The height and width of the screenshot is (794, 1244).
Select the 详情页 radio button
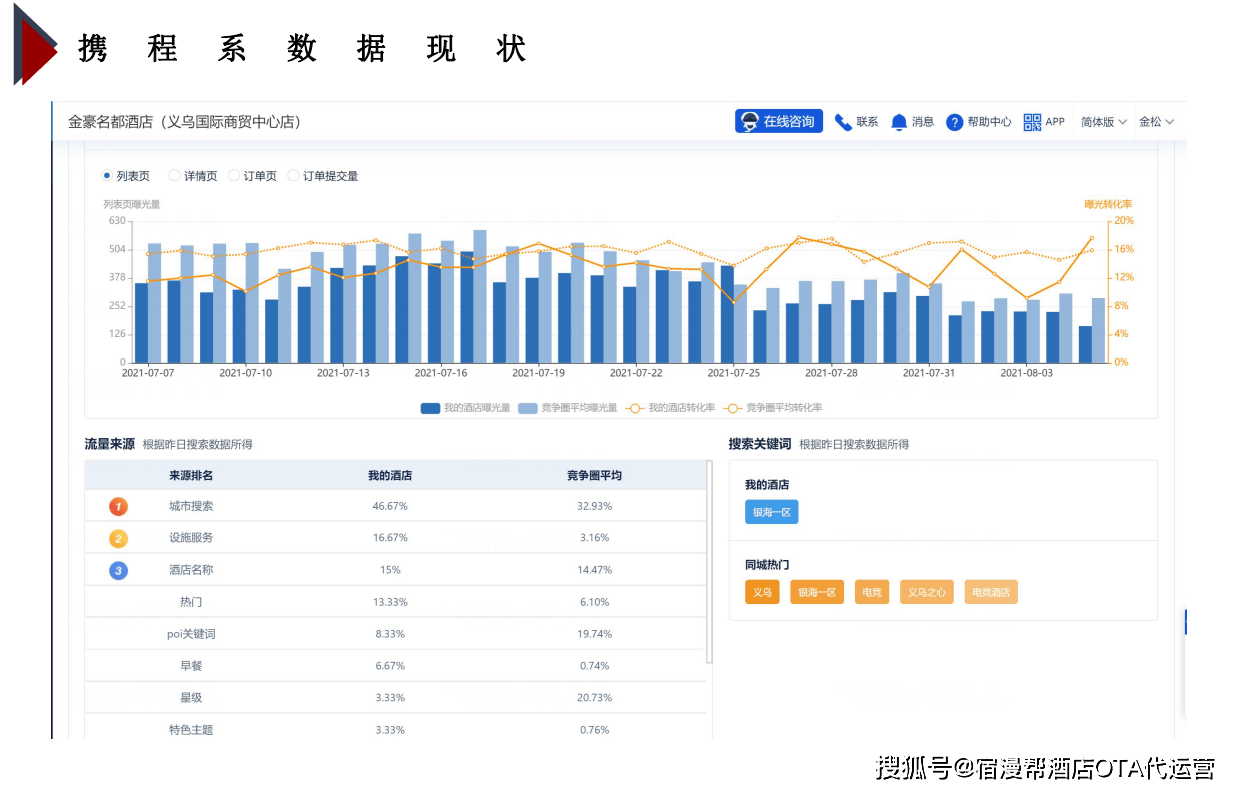174,176
